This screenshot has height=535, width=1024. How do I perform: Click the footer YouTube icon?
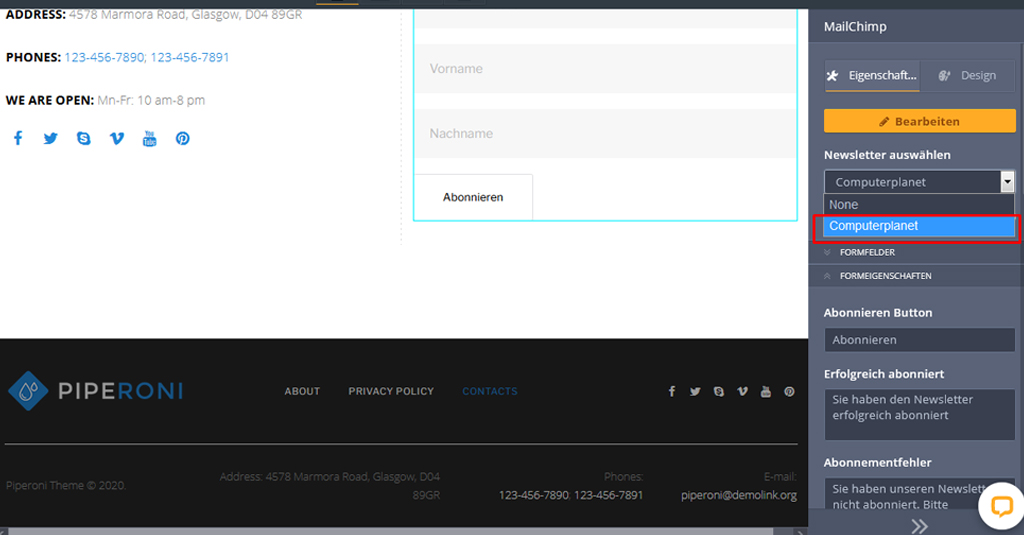point(766,391)
